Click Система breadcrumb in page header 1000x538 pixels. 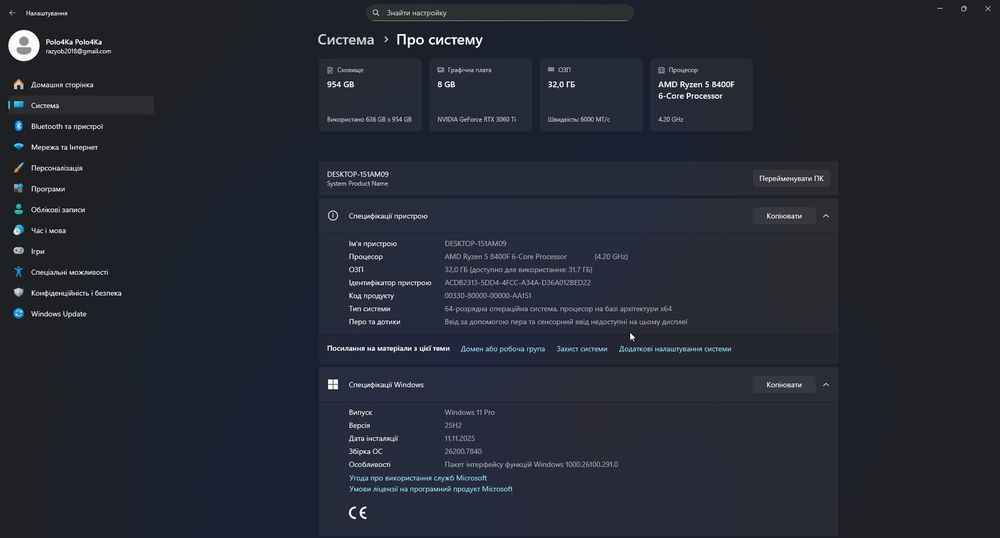point(345,40)
